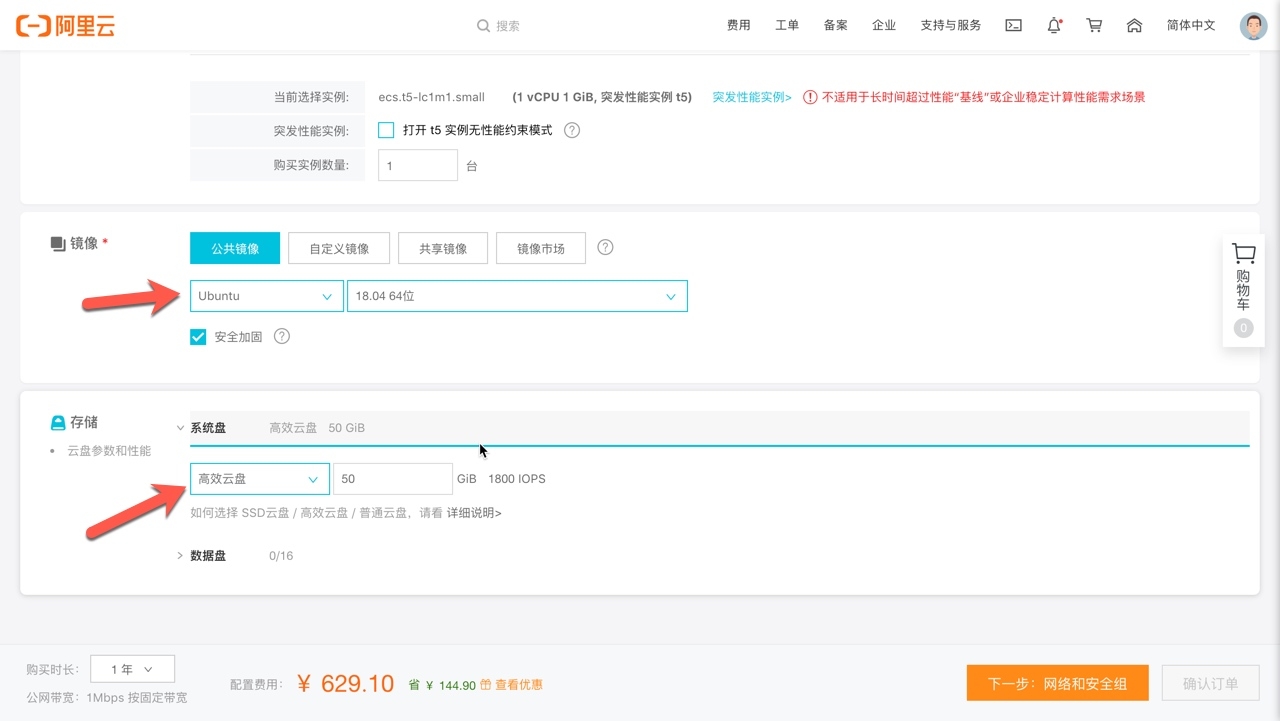This screenshot has height=721, width=1280.
Task: Open the Ubuntu operating system dropdown
Action: pyautogui.click(x=266, y=296)
